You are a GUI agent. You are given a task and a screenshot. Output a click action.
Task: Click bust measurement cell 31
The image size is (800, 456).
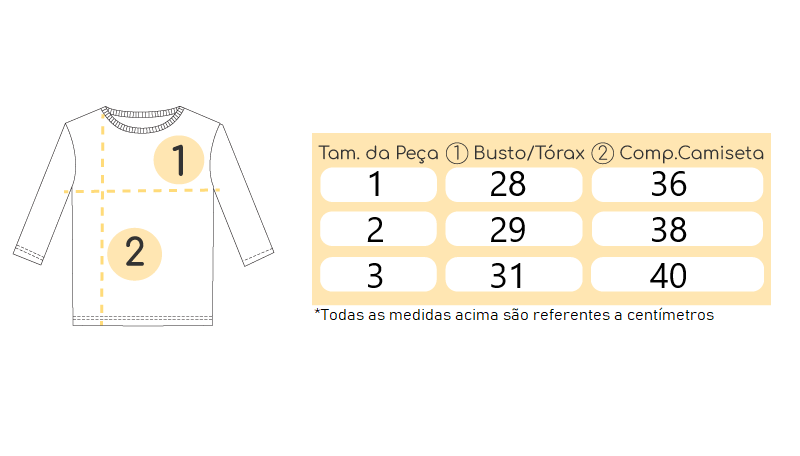(x=514, y=274)
